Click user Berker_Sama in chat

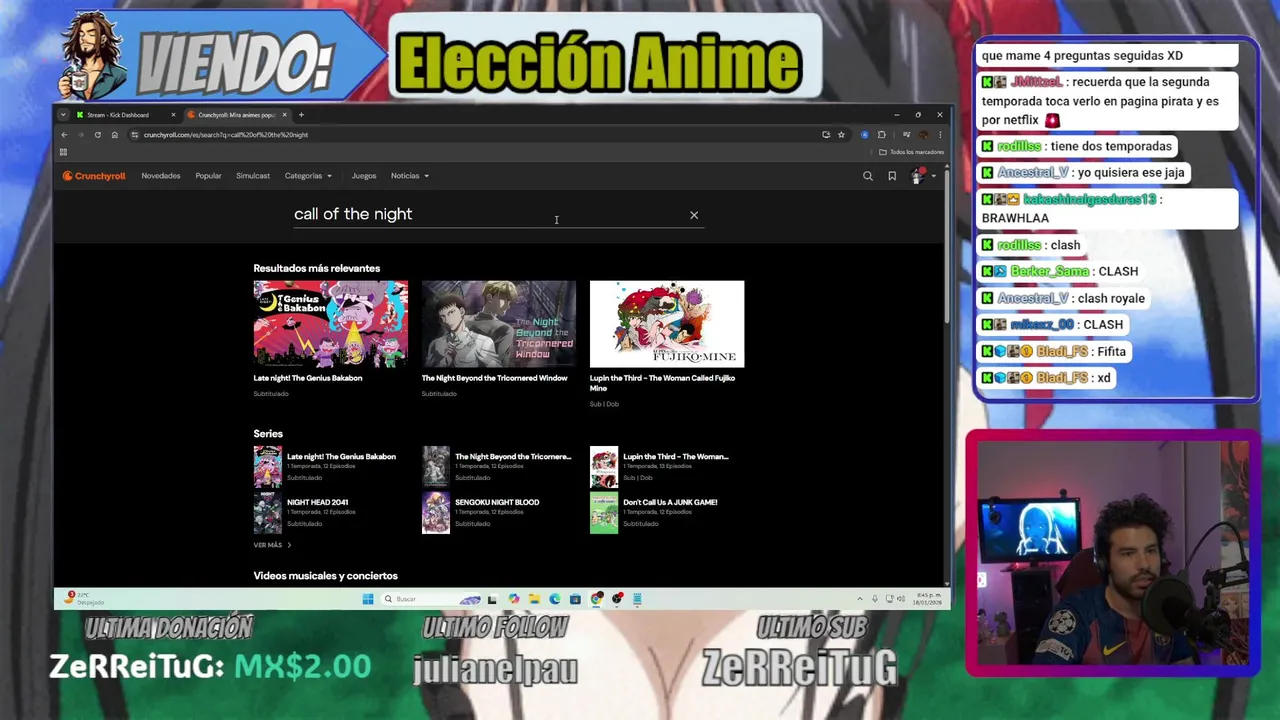point(1049,271)
